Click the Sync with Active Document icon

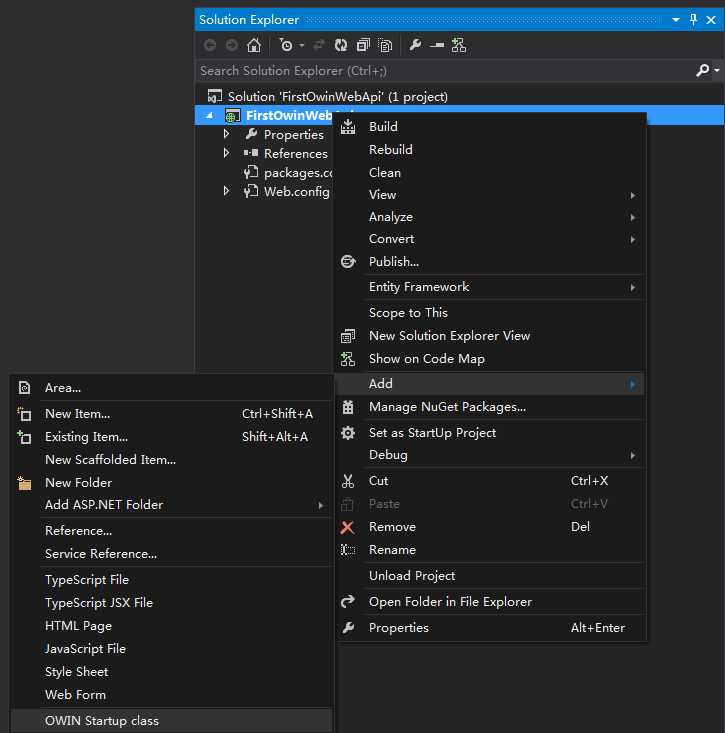click(x=319, y=45)
